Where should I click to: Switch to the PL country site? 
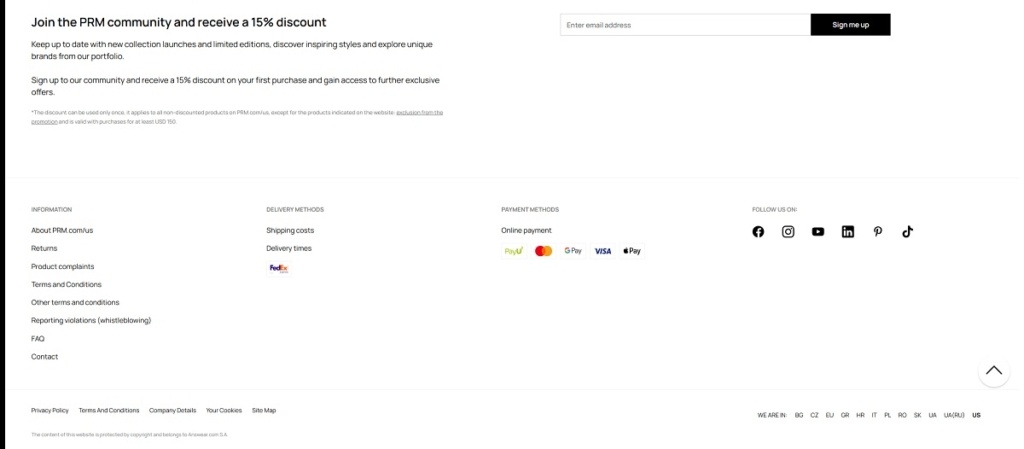(x=887, y=415)
